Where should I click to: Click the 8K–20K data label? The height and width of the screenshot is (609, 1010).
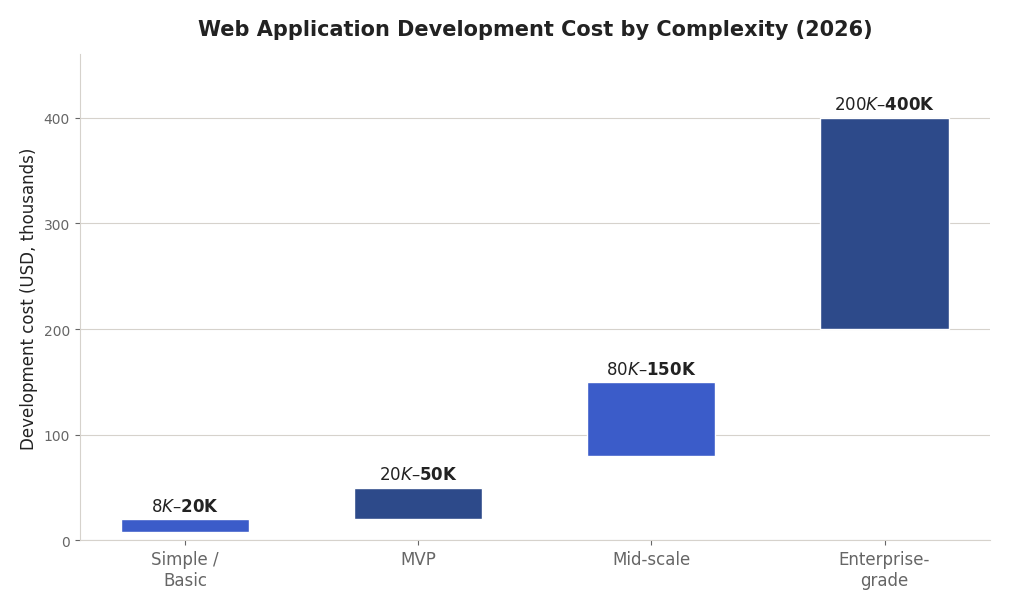(185, 507)
